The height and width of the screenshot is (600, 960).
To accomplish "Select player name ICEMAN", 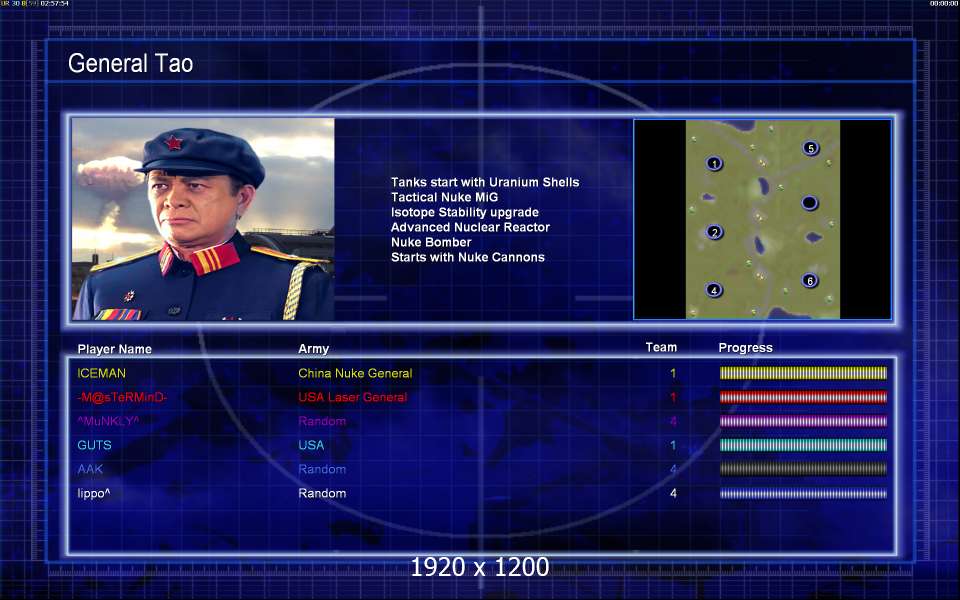I will point(102,373).
